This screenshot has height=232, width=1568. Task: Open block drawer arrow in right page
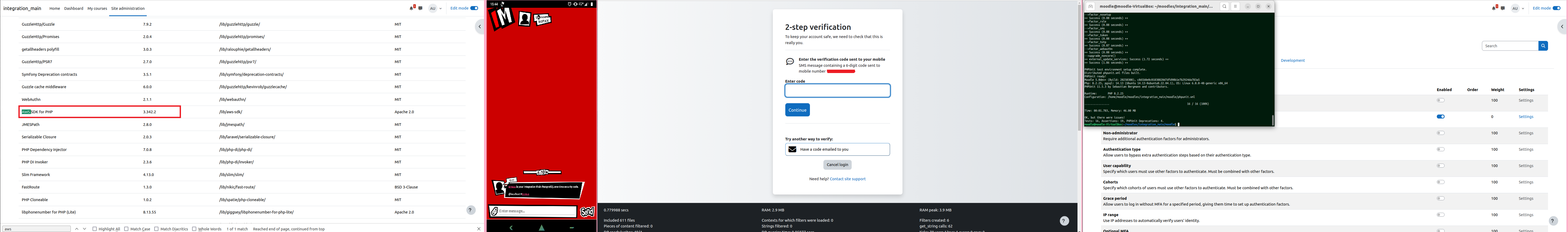pyautogui.click(x=1562, y=27)
